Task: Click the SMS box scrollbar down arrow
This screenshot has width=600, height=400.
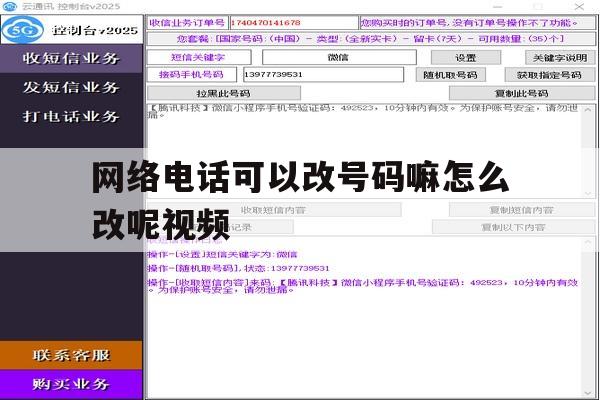Action: (x=588, y=193)
